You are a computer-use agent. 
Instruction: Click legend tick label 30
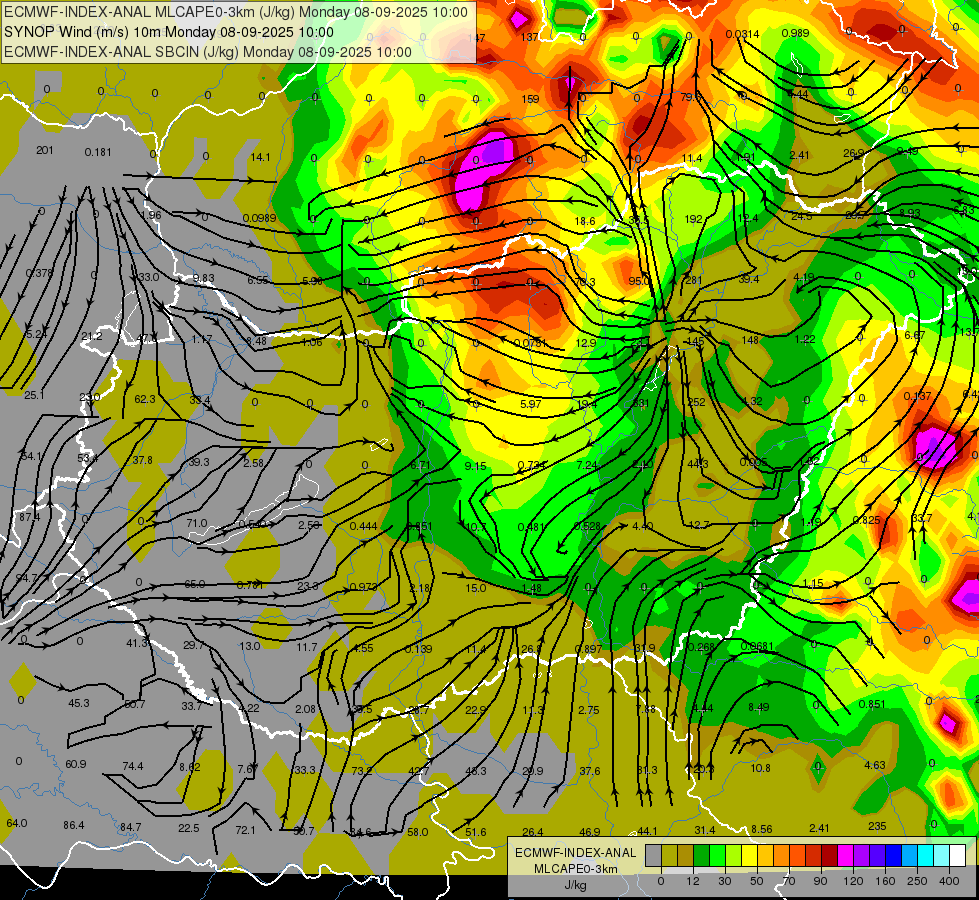tap(725, 881)
